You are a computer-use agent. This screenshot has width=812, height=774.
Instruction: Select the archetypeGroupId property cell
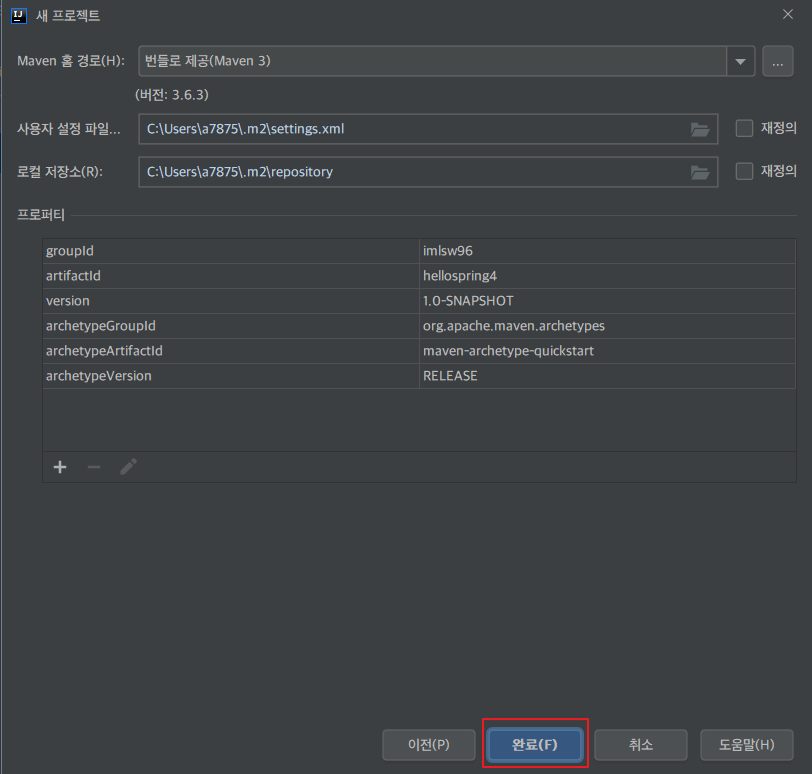coord(231,326)
